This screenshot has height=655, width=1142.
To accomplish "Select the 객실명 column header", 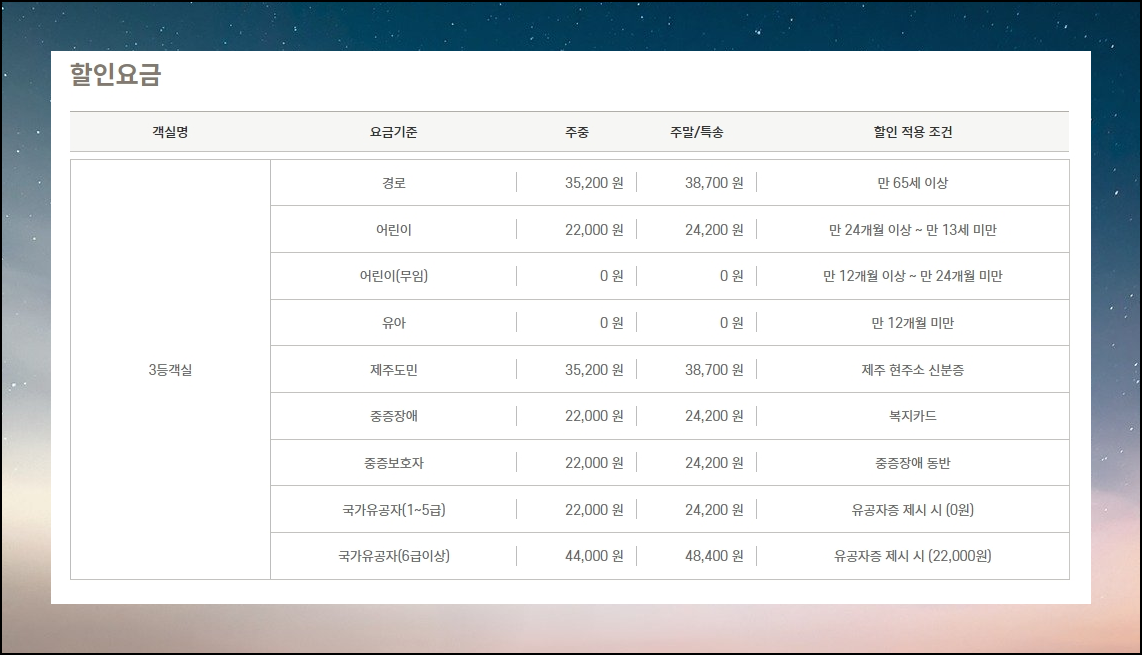I will coord(170,132).
